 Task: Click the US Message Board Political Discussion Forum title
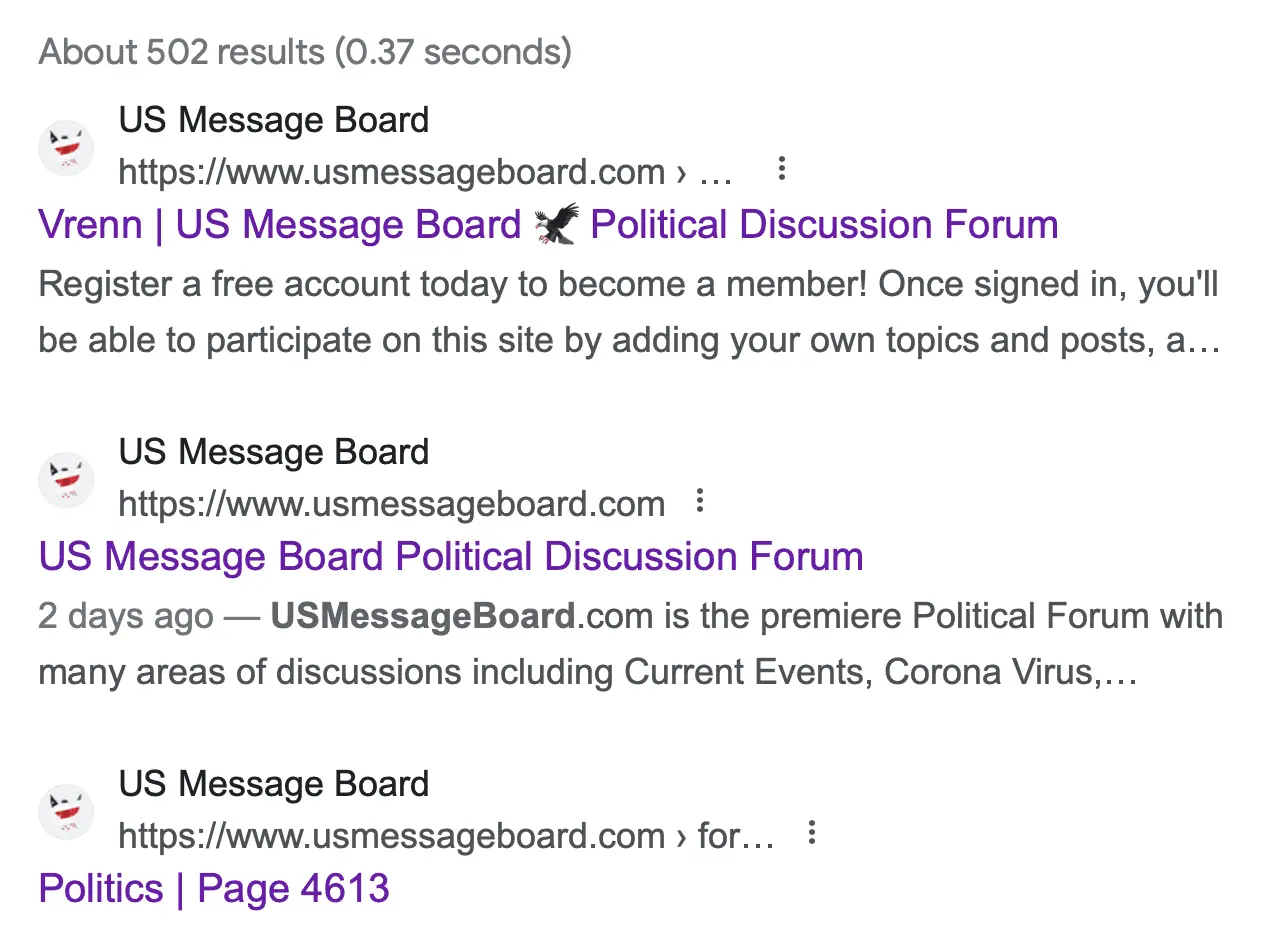[x=450, y=556]
